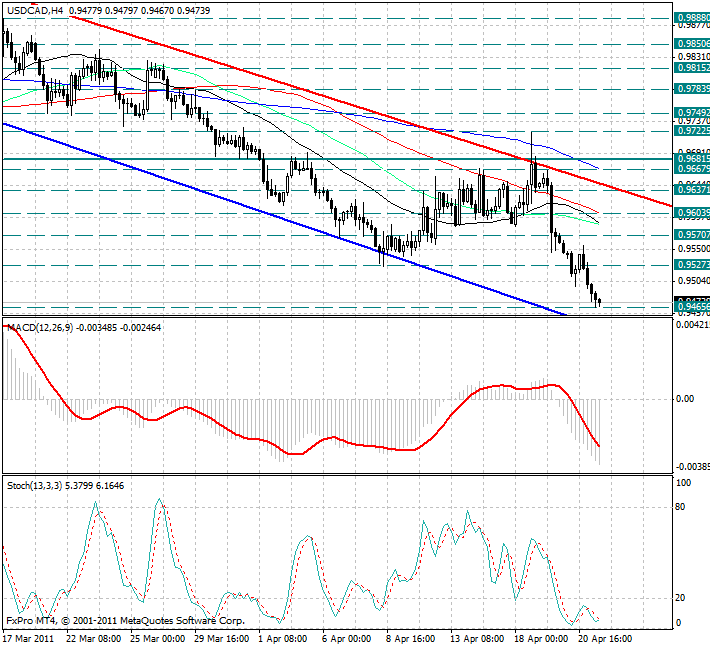Screen dimensions: 710x646
Task: Click the 0.9637 price level tag
Action: click(691, 189)
